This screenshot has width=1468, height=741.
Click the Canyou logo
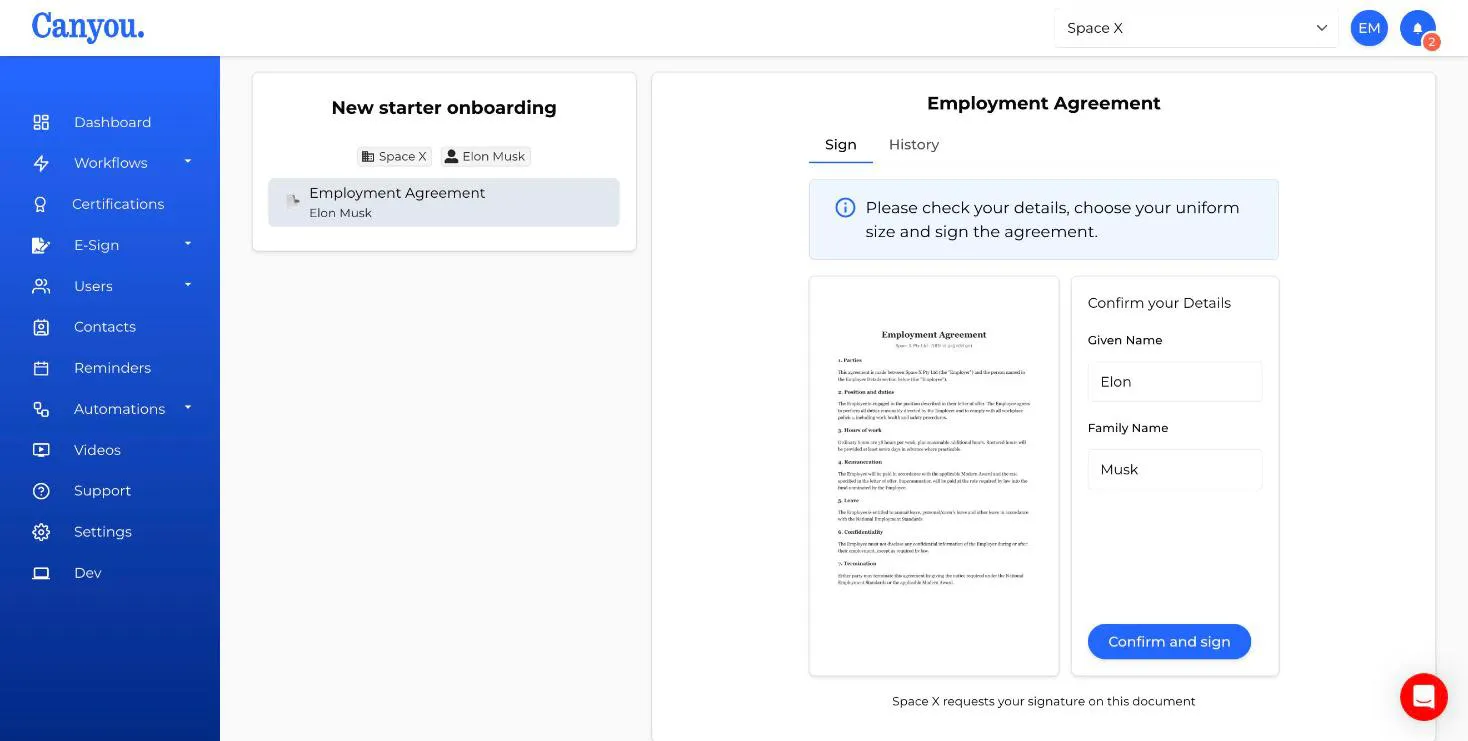(88, 27)
